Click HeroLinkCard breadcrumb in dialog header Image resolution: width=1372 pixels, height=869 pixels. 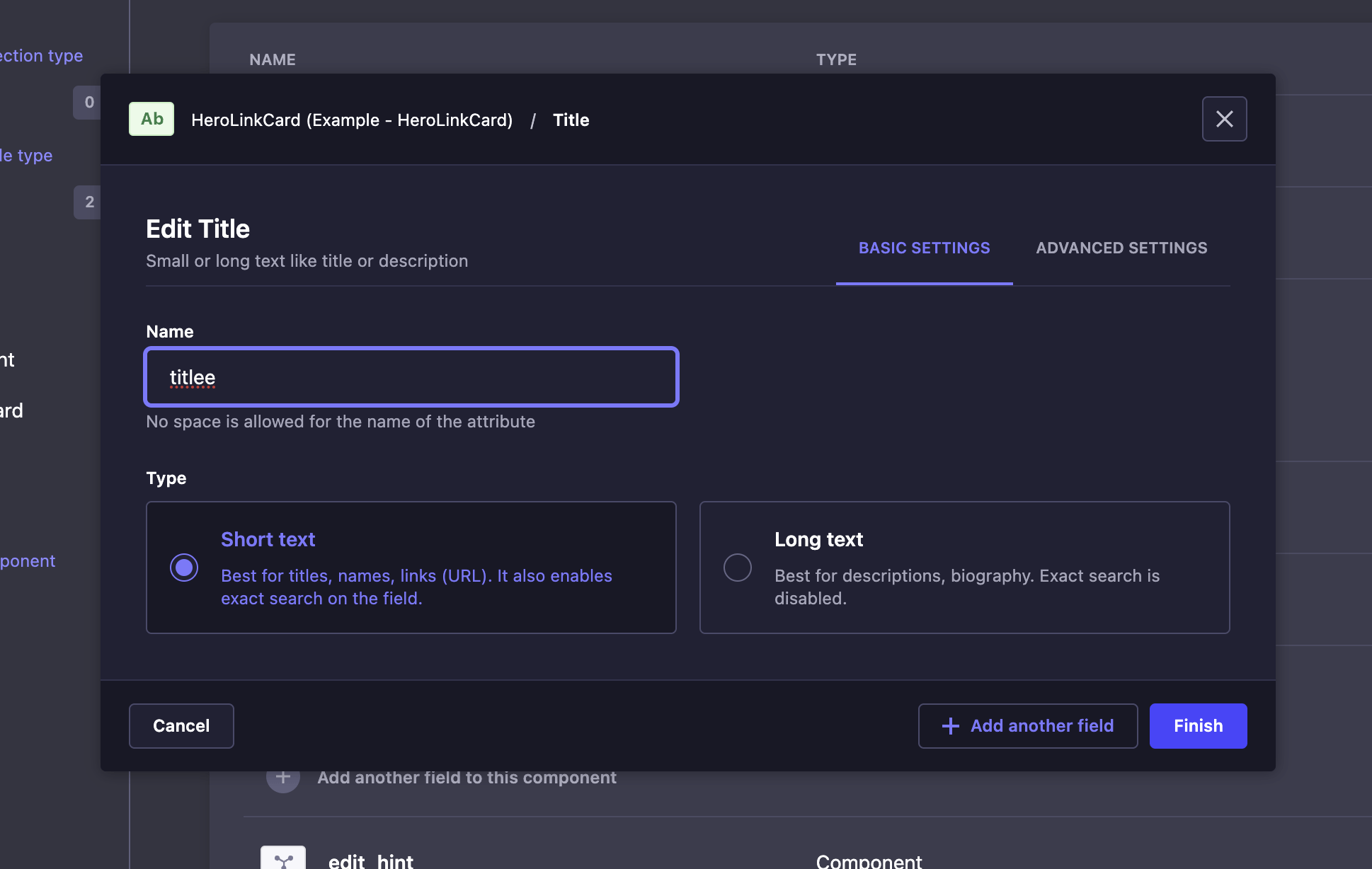click(352, 120)
